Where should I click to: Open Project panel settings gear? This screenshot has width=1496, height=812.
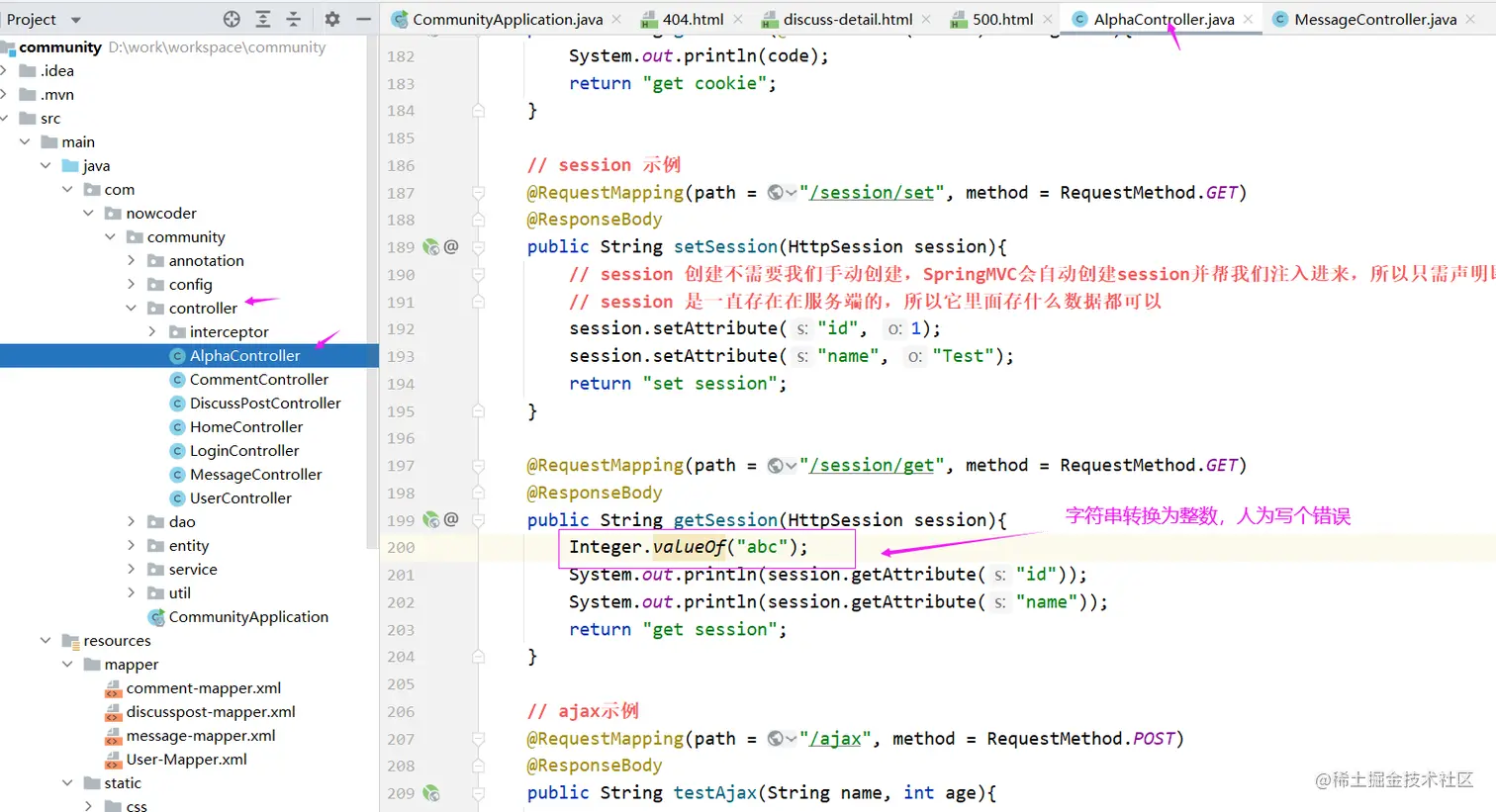coord(332,19)
